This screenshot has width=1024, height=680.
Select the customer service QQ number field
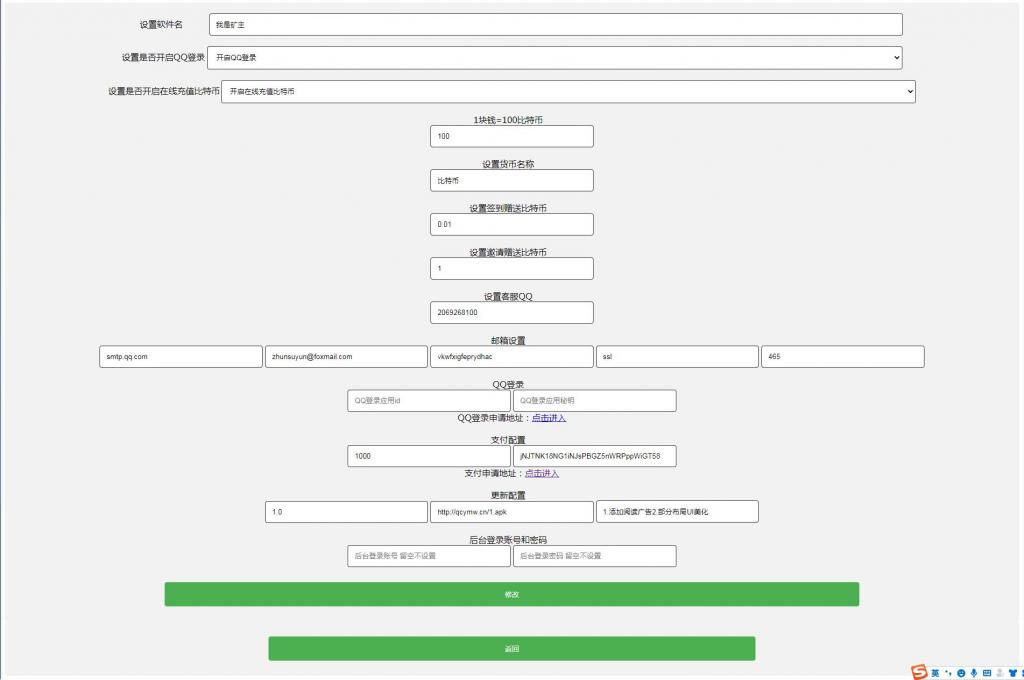click(512, 312)
